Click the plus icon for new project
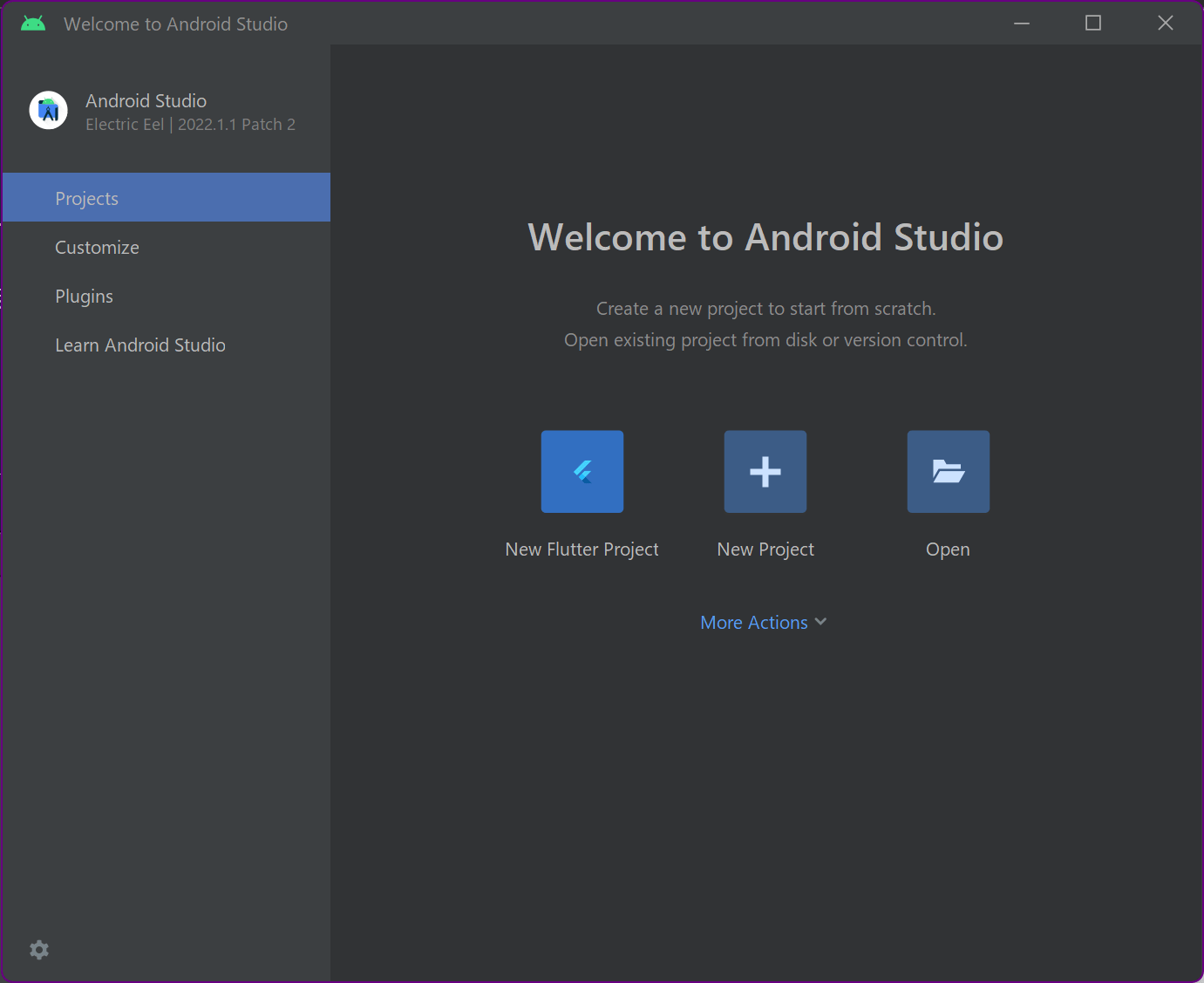Viewport: 1204px width, 983px height. (765, 471)
